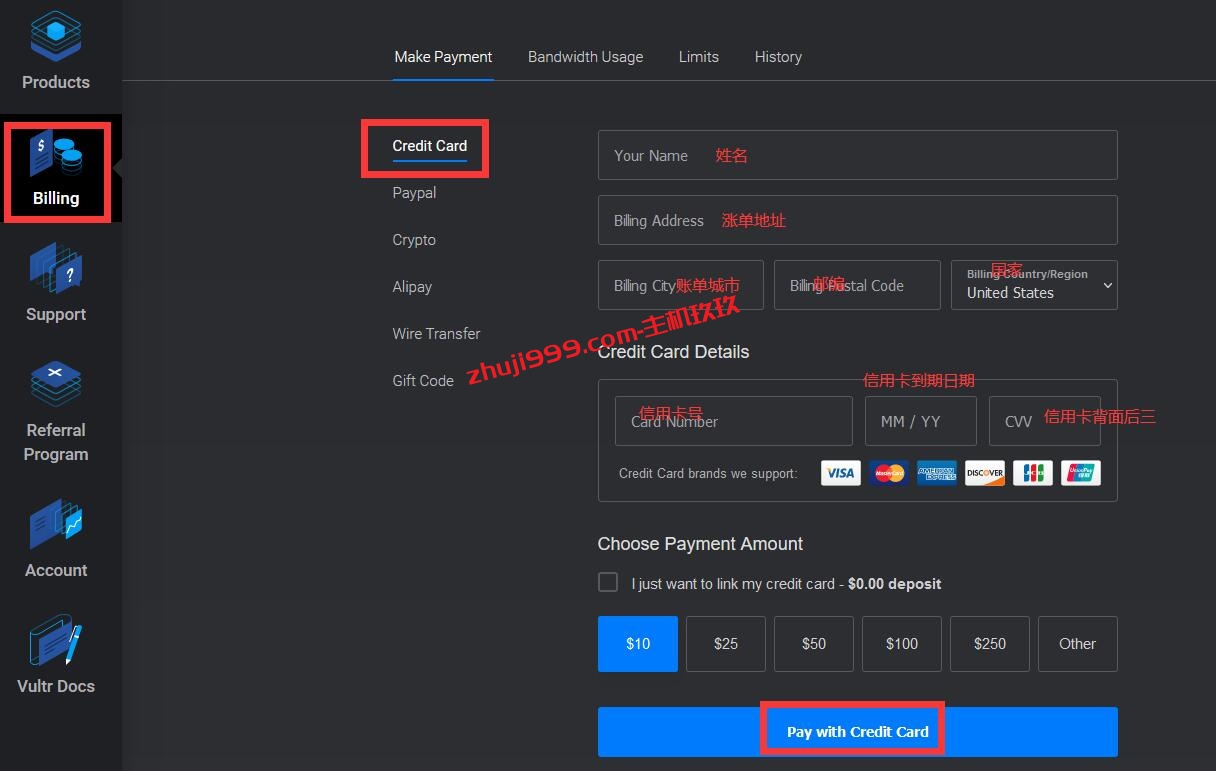The height and width of the screenshot is (771, 1216).
Task: Switch to the History tab
Action: pos(778,57)
